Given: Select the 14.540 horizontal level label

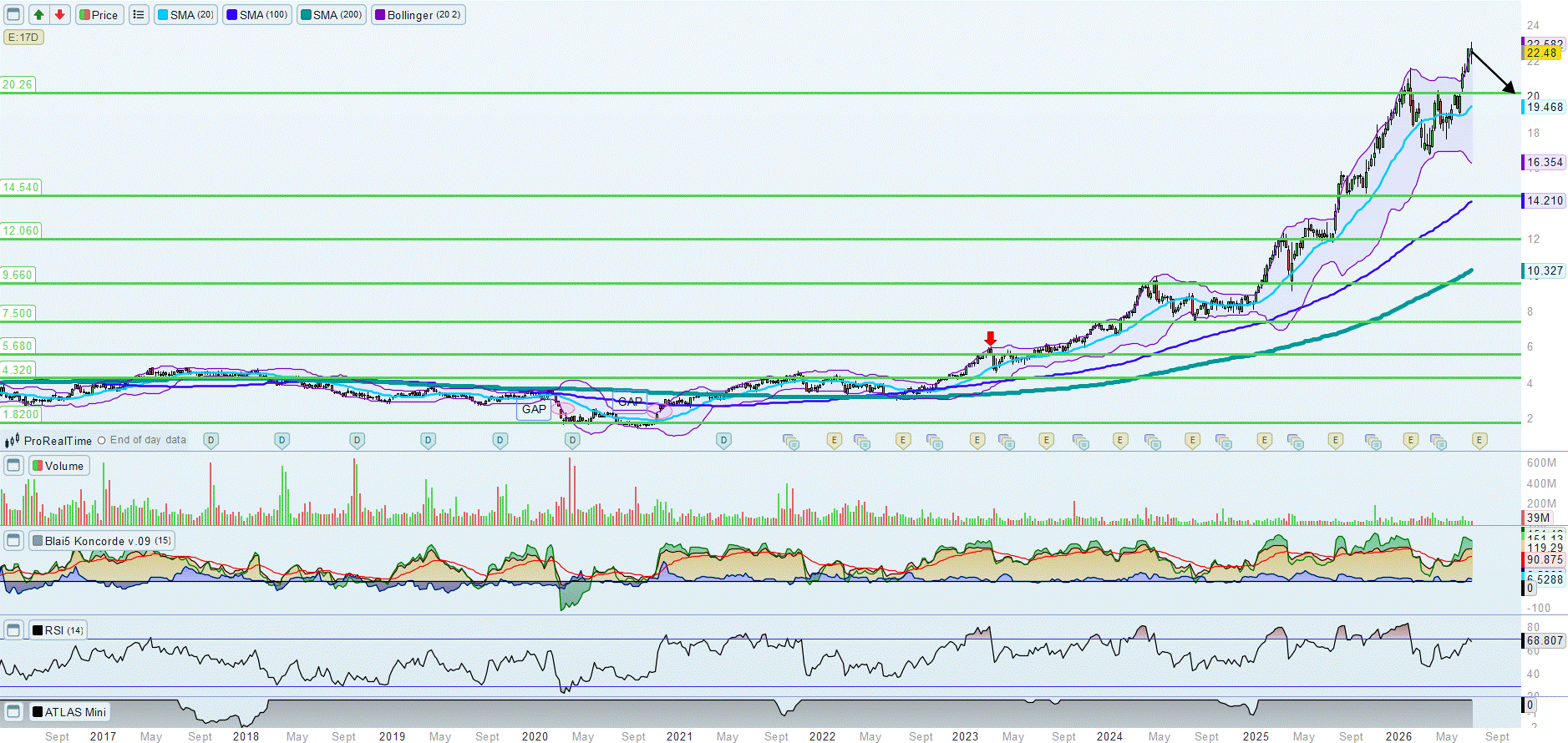Looking at the screenshot, I should point(21,187).
